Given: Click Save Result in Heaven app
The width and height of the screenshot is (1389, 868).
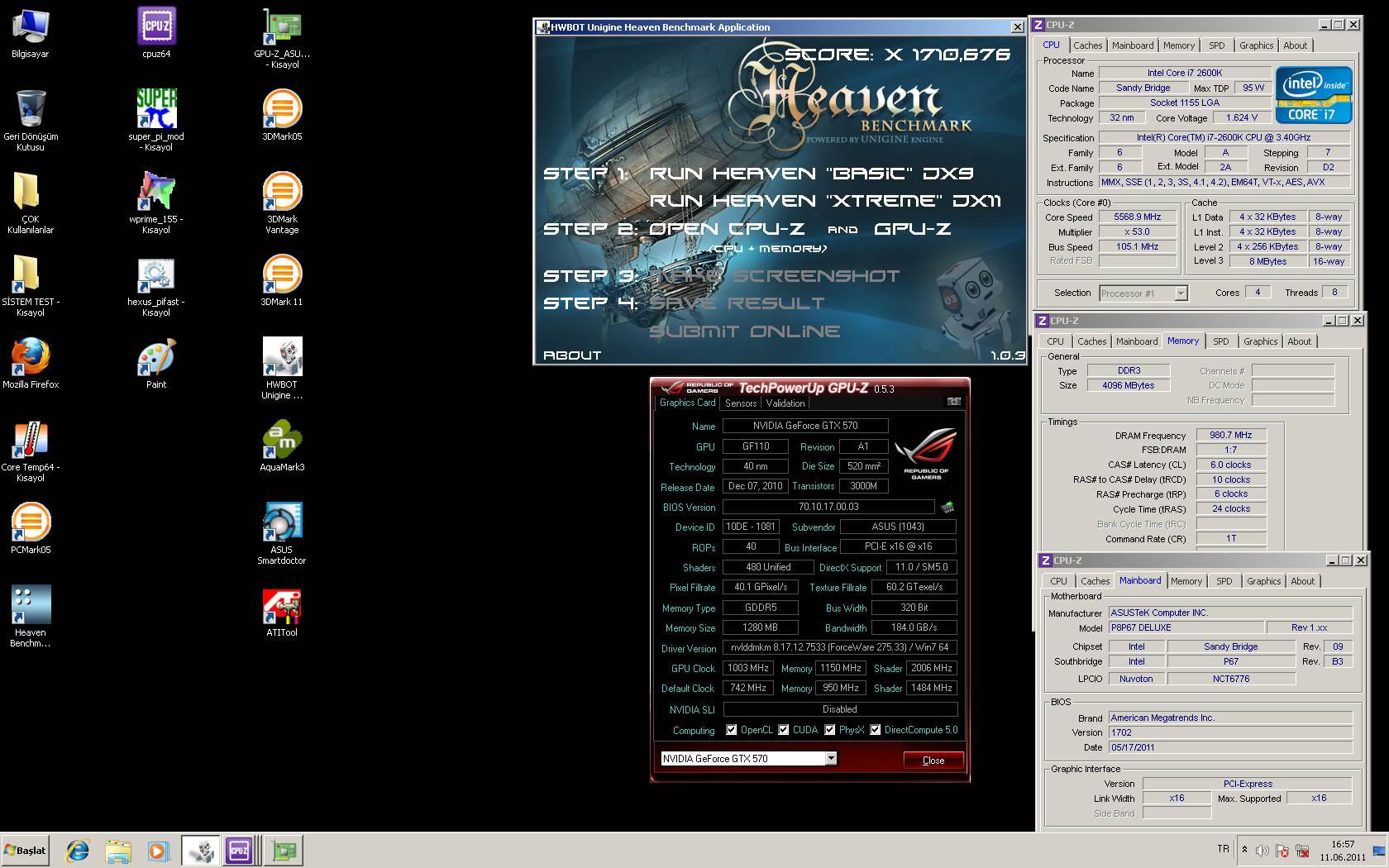Looking at the screenshot, I should pos(737,303).
